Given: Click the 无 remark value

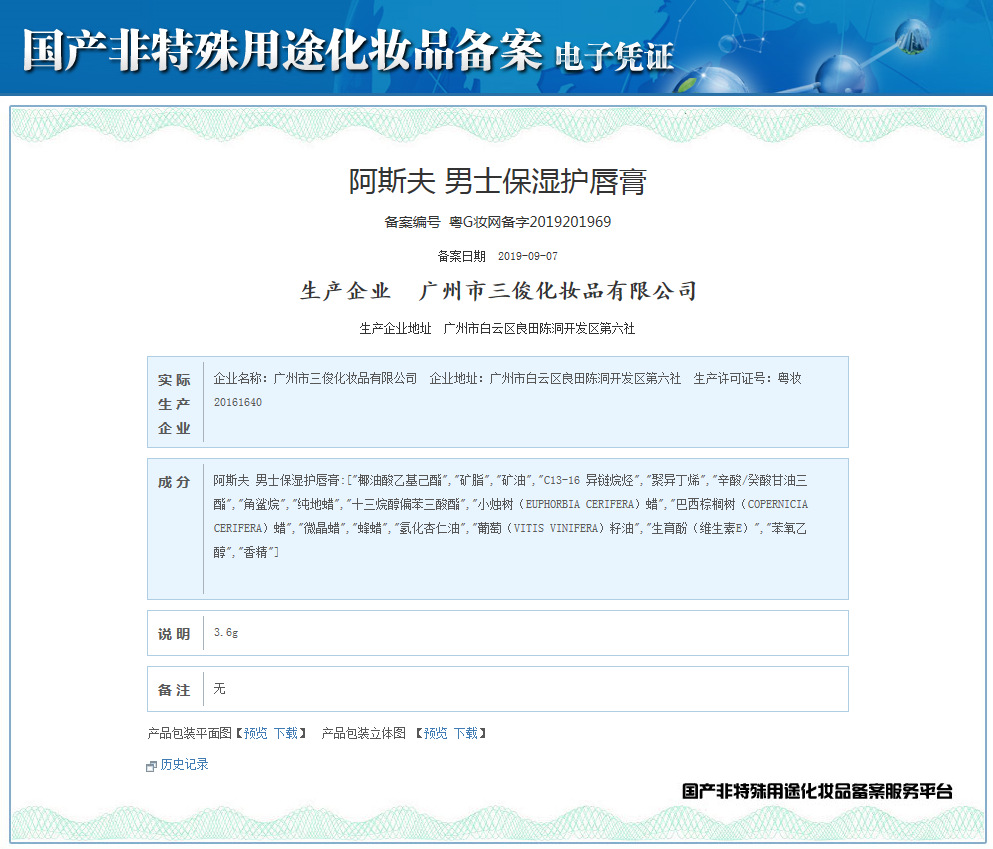Looking at the screenshot, I should (x=219, y=688).
